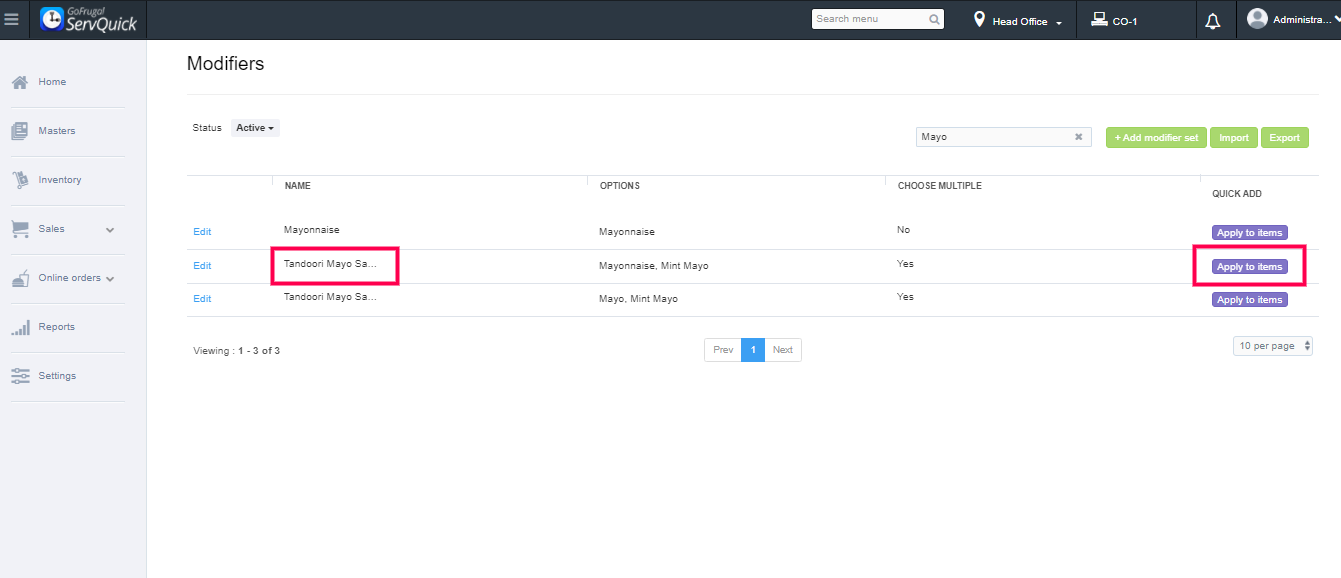Apply the Mayonnaise modifier to items
Screen dimensions: 1341x578
1249,233
